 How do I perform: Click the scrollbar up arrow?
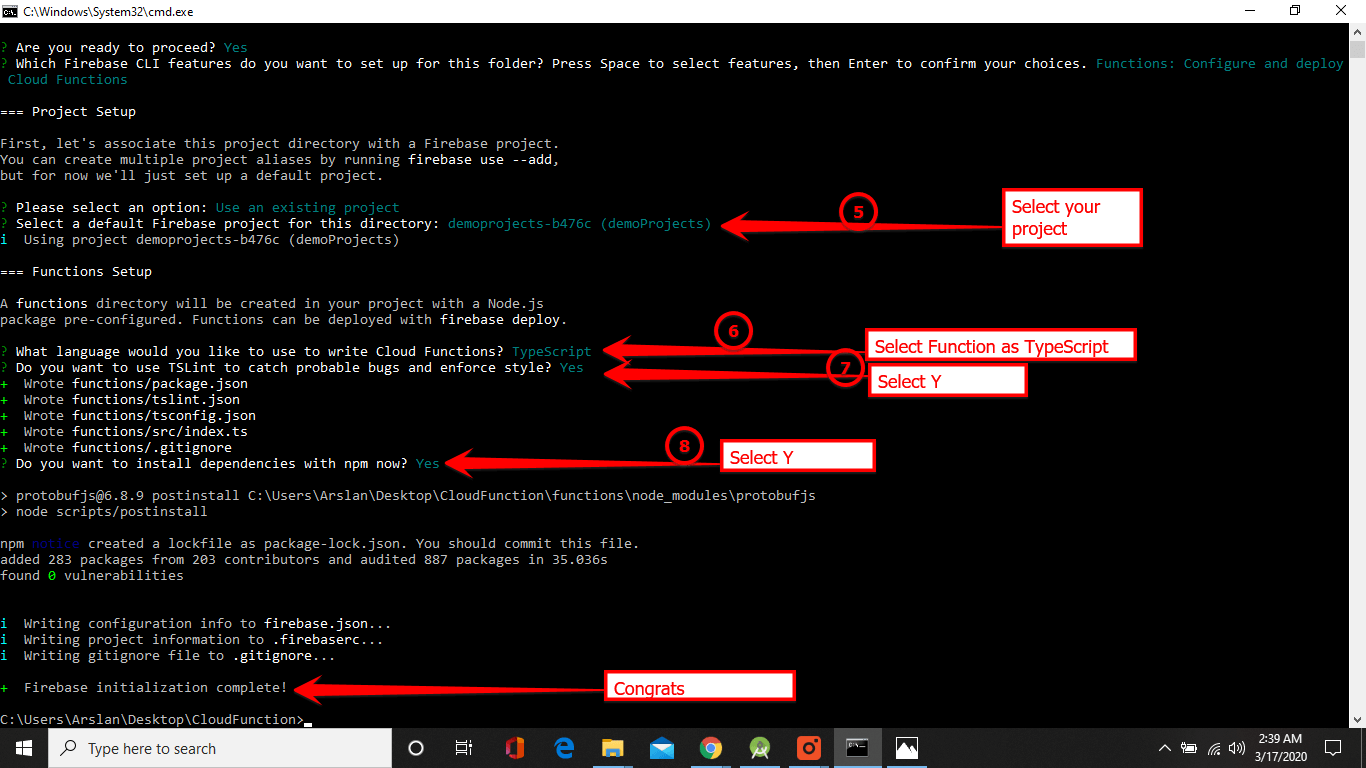pos(1357,32)
